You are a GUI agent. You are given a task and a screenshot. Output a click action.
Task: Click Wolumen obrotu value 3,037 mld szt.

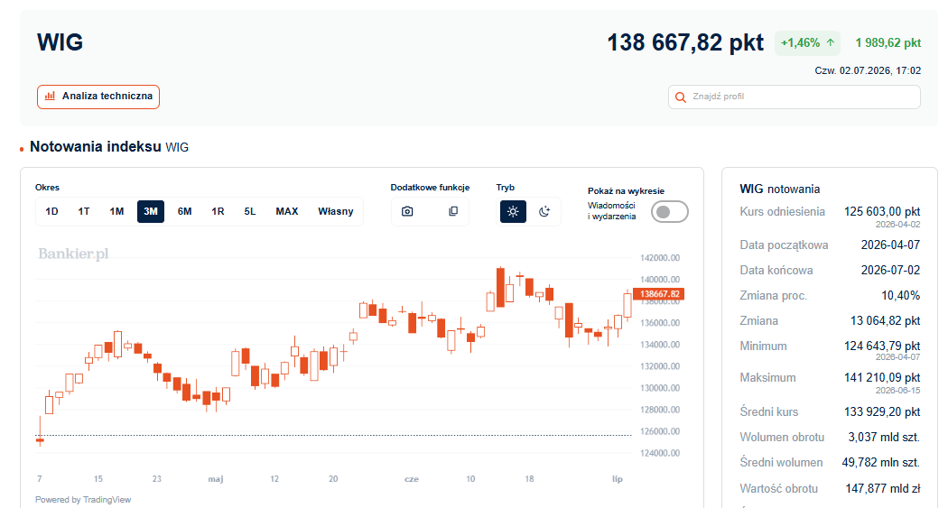click(884, 437)
